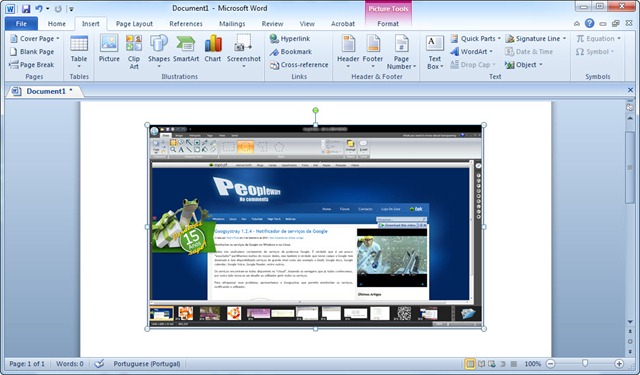Switch to Full Screen Reading view
The width and height of the screenshot is (640, 375).
pos(482,364)
